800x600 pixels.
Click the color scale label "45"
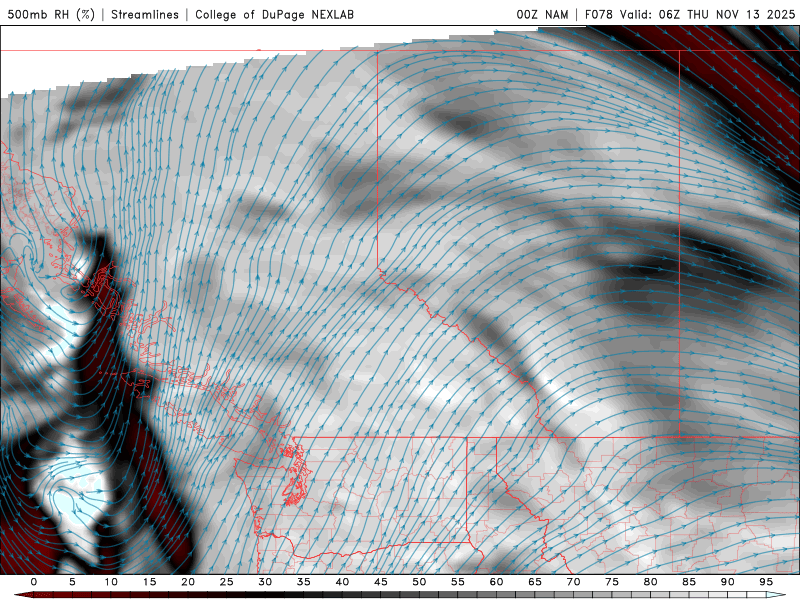click(381, 582)
